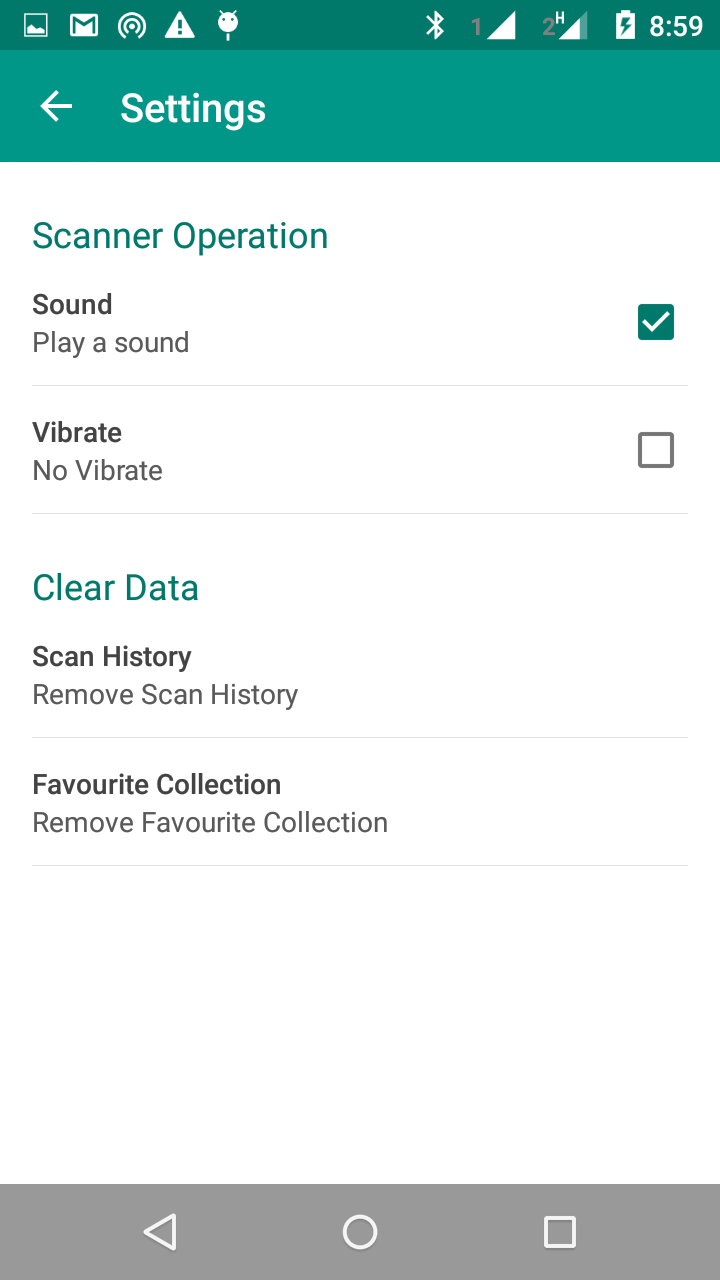Enable the Vibrate checkbox
The width and height of the screenshot is (720, 1280).
(656, 450)
